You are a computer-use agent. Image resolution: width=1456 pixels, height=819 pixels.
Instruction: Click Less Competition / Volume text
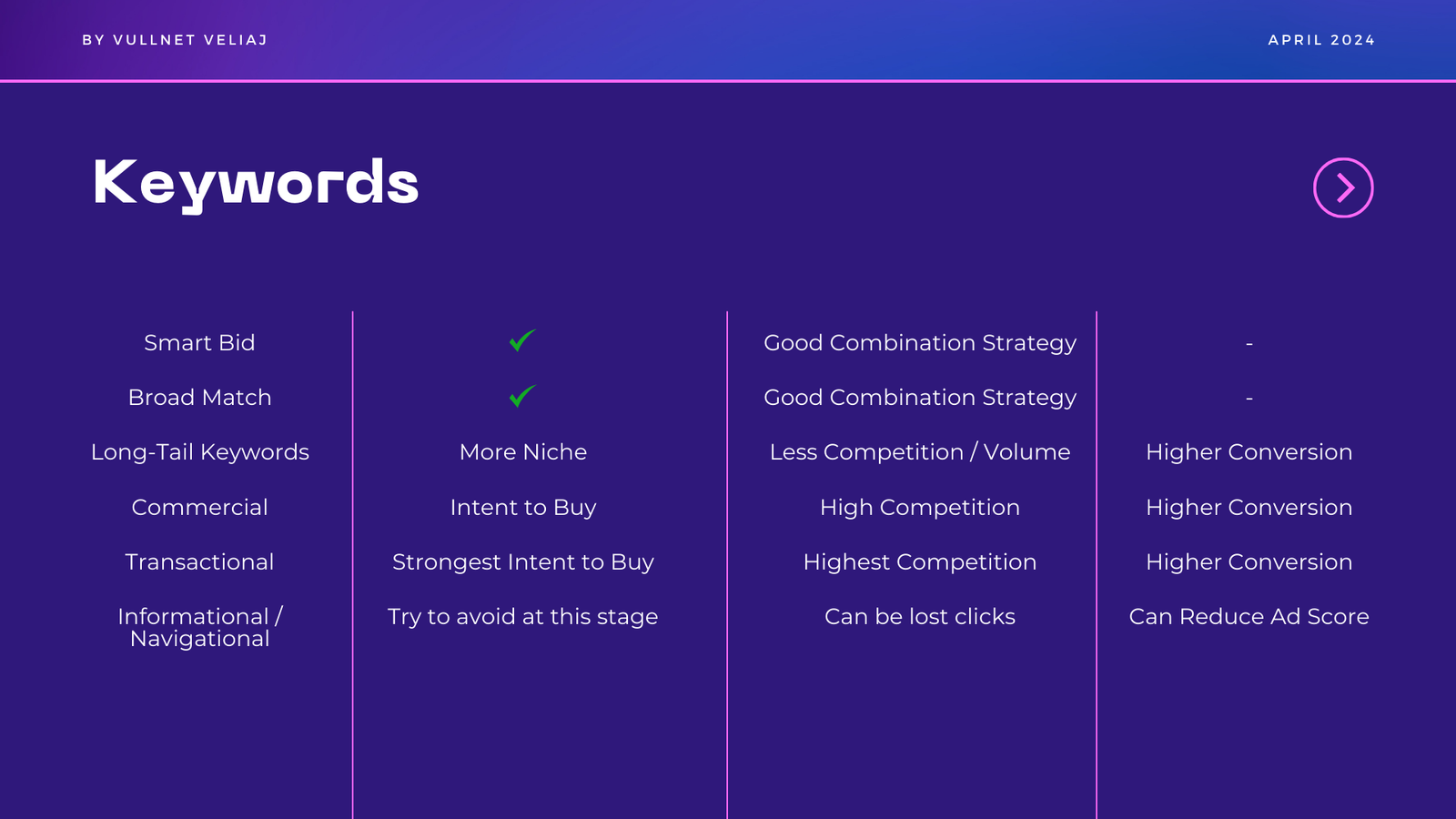coord(920,452)
